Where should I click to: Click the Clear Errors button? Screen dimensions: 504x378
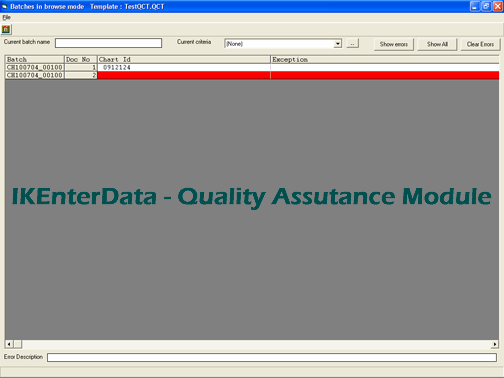480,44
